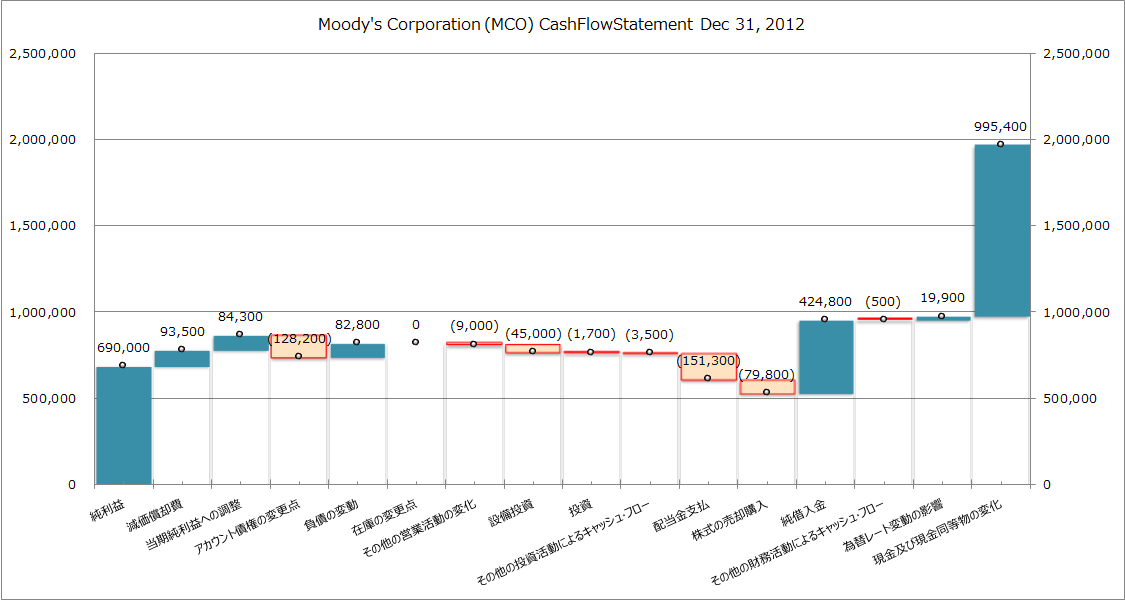
Task: Click the chart title Moody's Corporation CashFlowStatement
Action: tap(561, 24)
